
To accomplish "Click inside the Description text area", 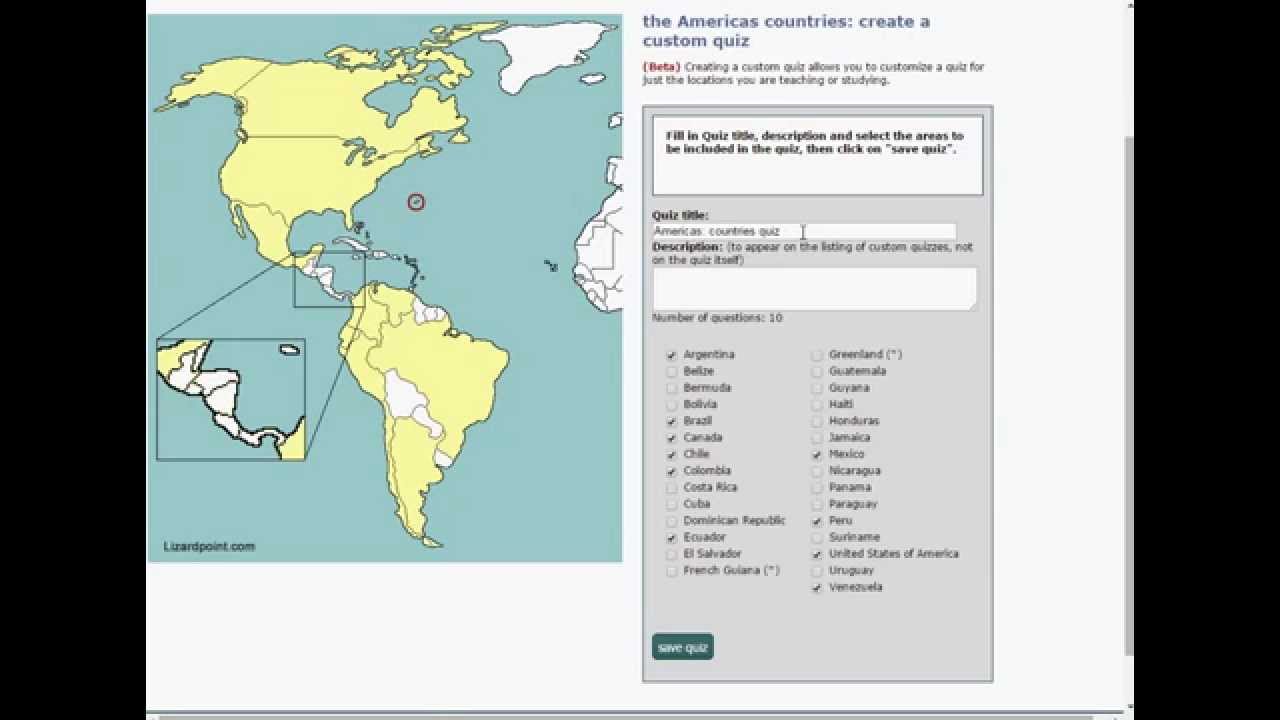I will coord(814,288).
